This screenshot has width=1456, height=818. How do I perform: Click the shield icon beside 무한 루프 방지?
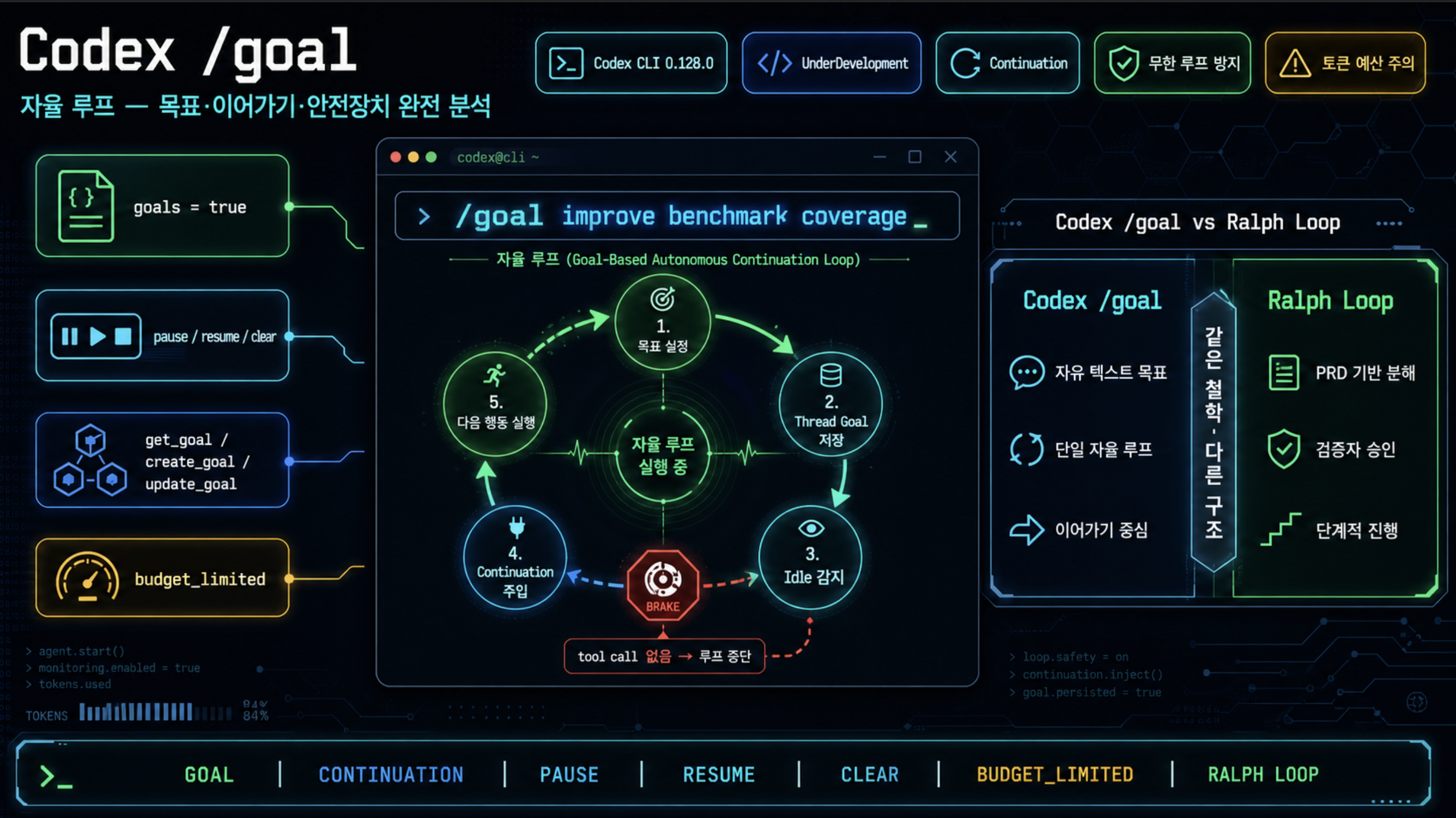pos(1124,63)
